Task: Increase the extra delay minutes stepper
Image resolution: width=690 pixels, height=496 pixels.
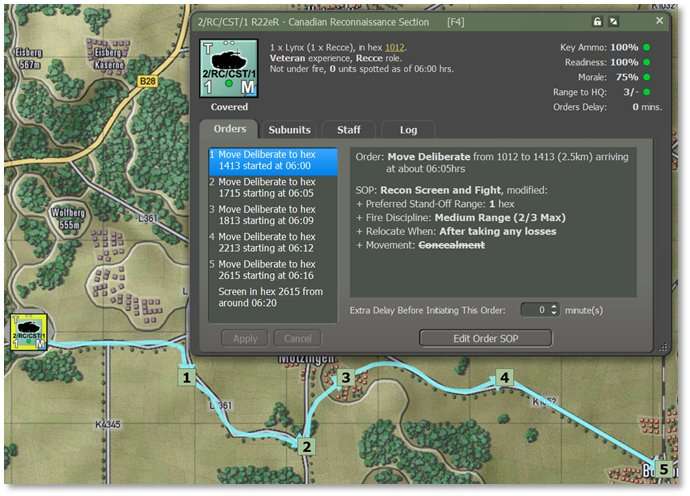Action: [x=555, y=306]
